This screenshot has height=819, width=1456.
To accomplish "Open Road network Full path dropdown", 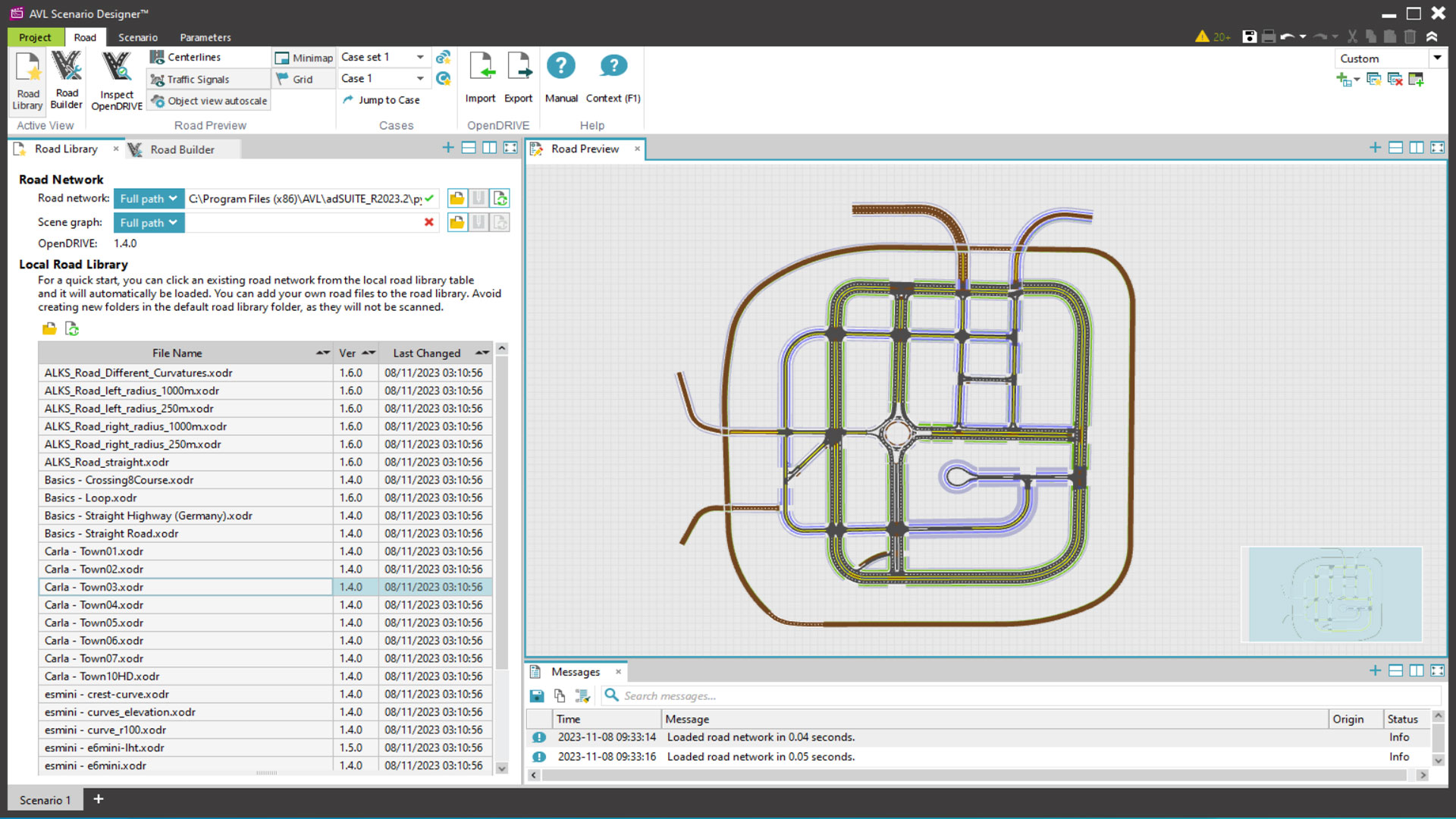I will click(149, 199).
